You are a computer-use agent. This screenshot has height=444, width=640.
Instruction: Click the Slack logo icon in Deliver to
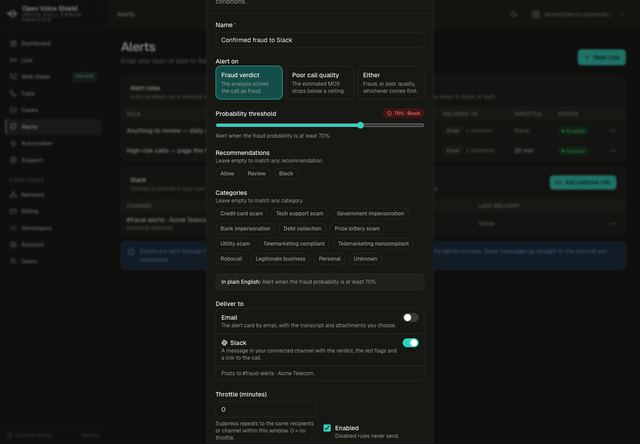(x=224, y=343)
